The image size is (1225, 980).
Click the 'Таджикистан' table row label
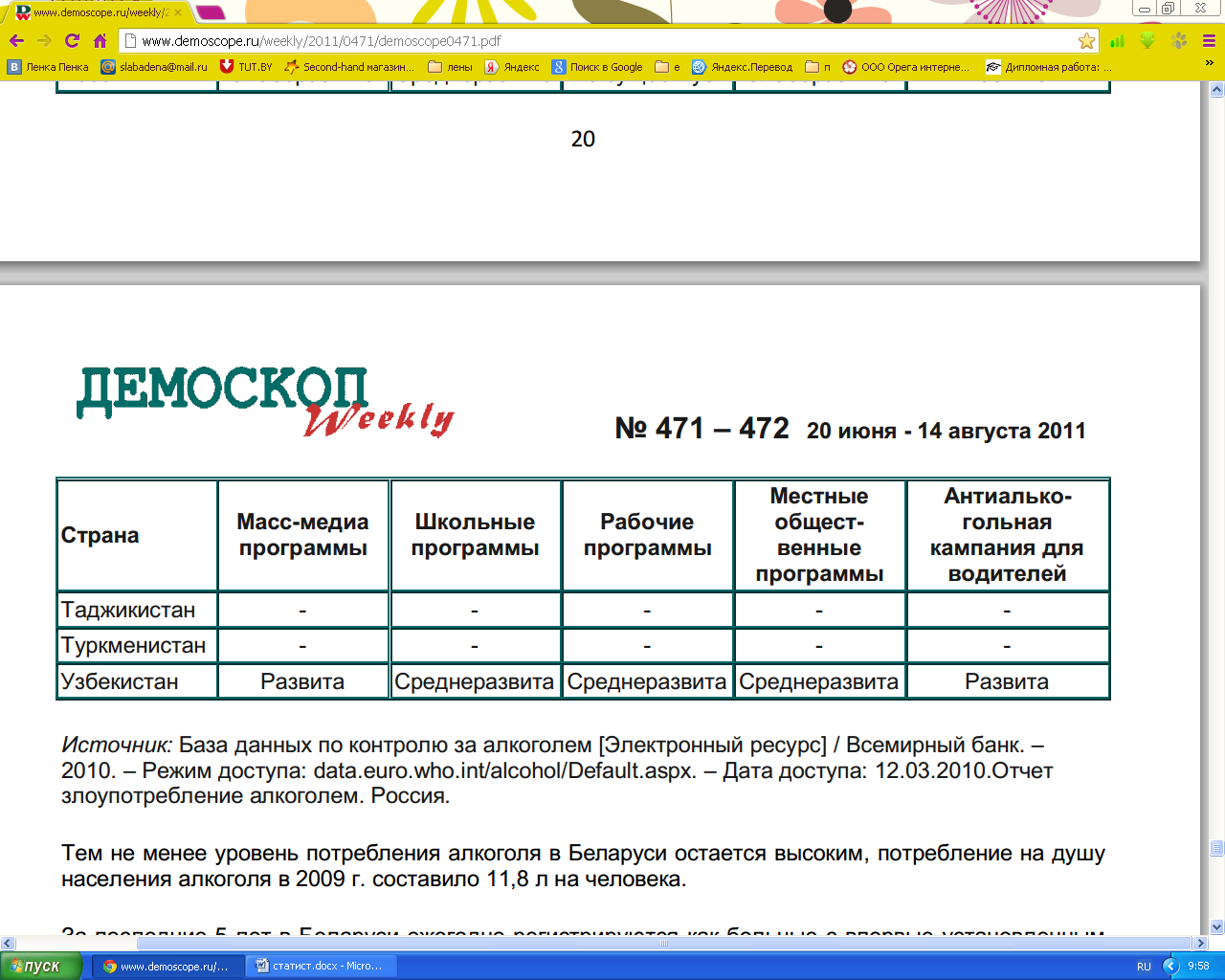(x=128, y=610)
